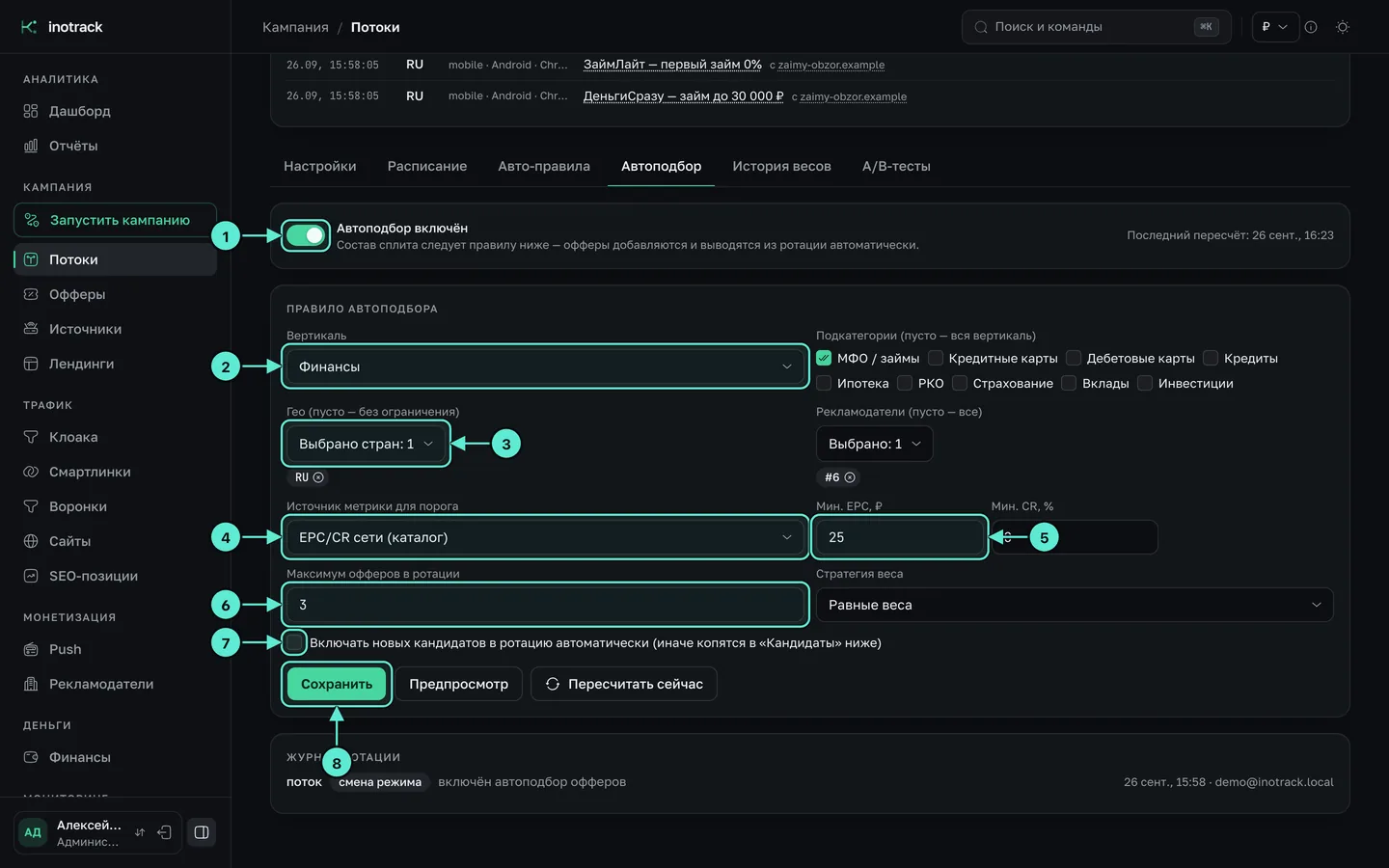Click the search magnifier icon

click(x=981, y=27)
